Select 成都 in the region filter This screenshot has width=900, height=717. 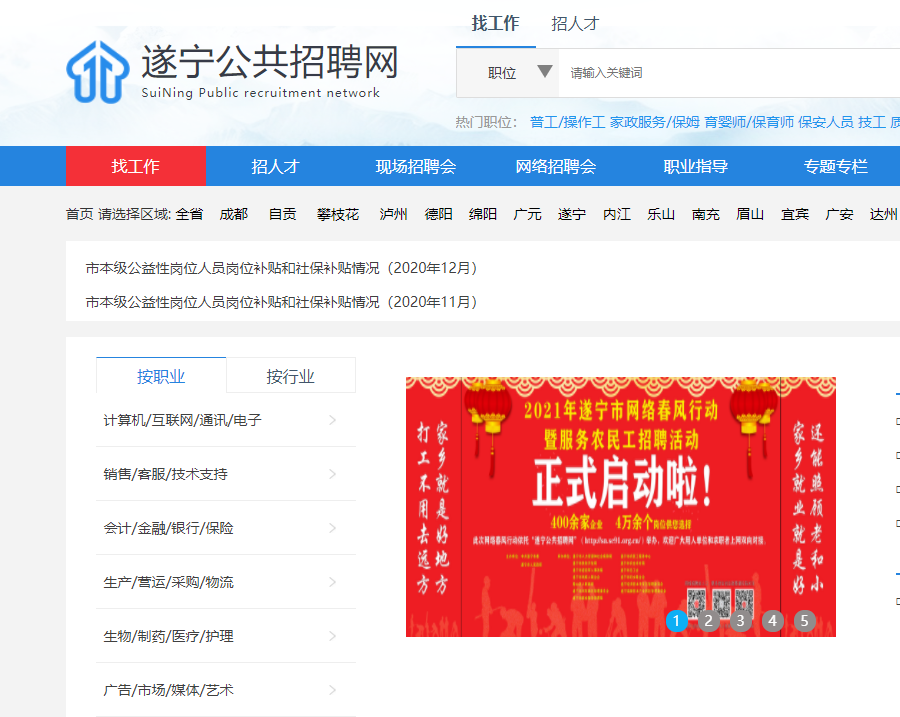coord(233,214)
